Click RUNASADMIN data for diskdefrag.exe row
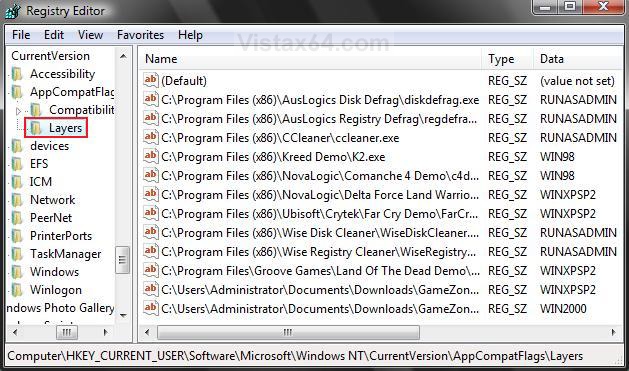 click(578, 100)
